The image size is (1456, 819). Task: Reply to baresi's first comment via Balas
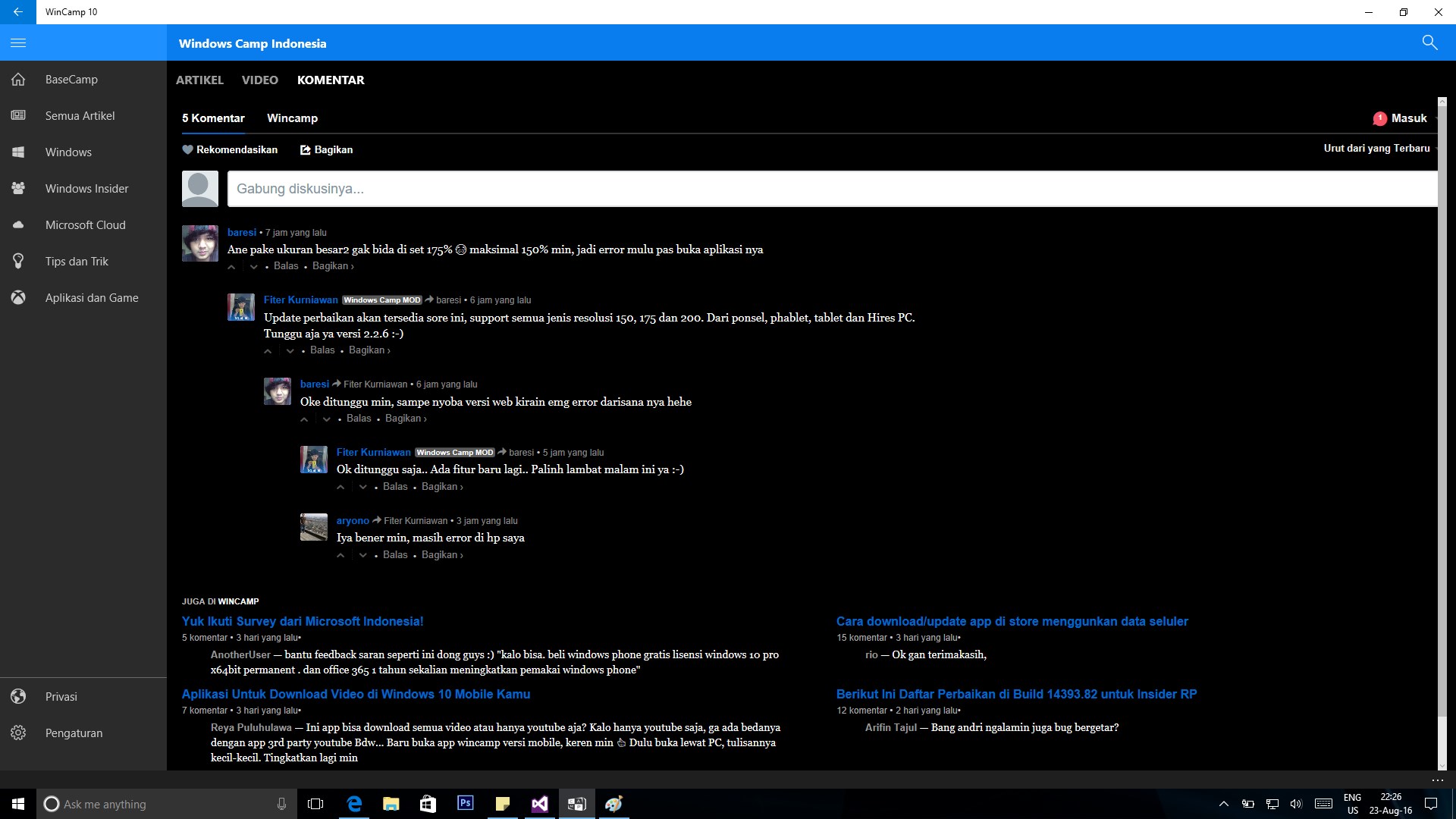point(286,266)
